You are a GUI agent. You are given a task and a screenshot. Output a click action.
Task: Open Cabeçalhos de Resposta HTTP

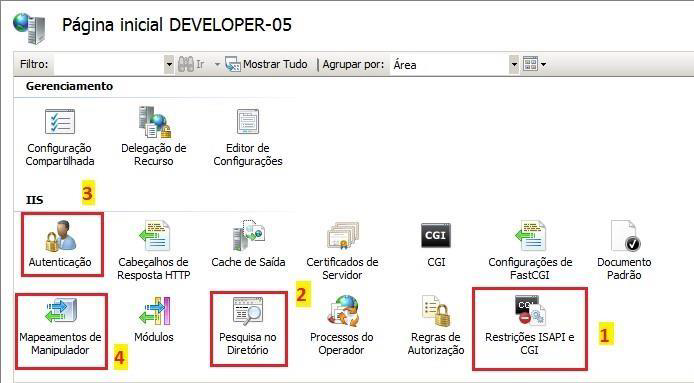pos(154,250)
